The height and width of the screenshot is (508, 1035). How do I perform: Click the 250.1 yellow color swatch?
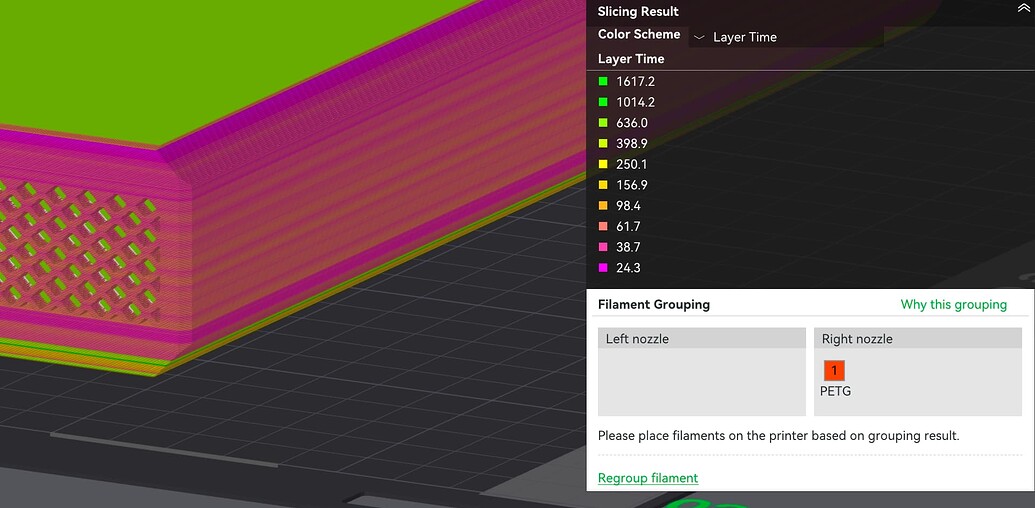click(x=603, y=164)
